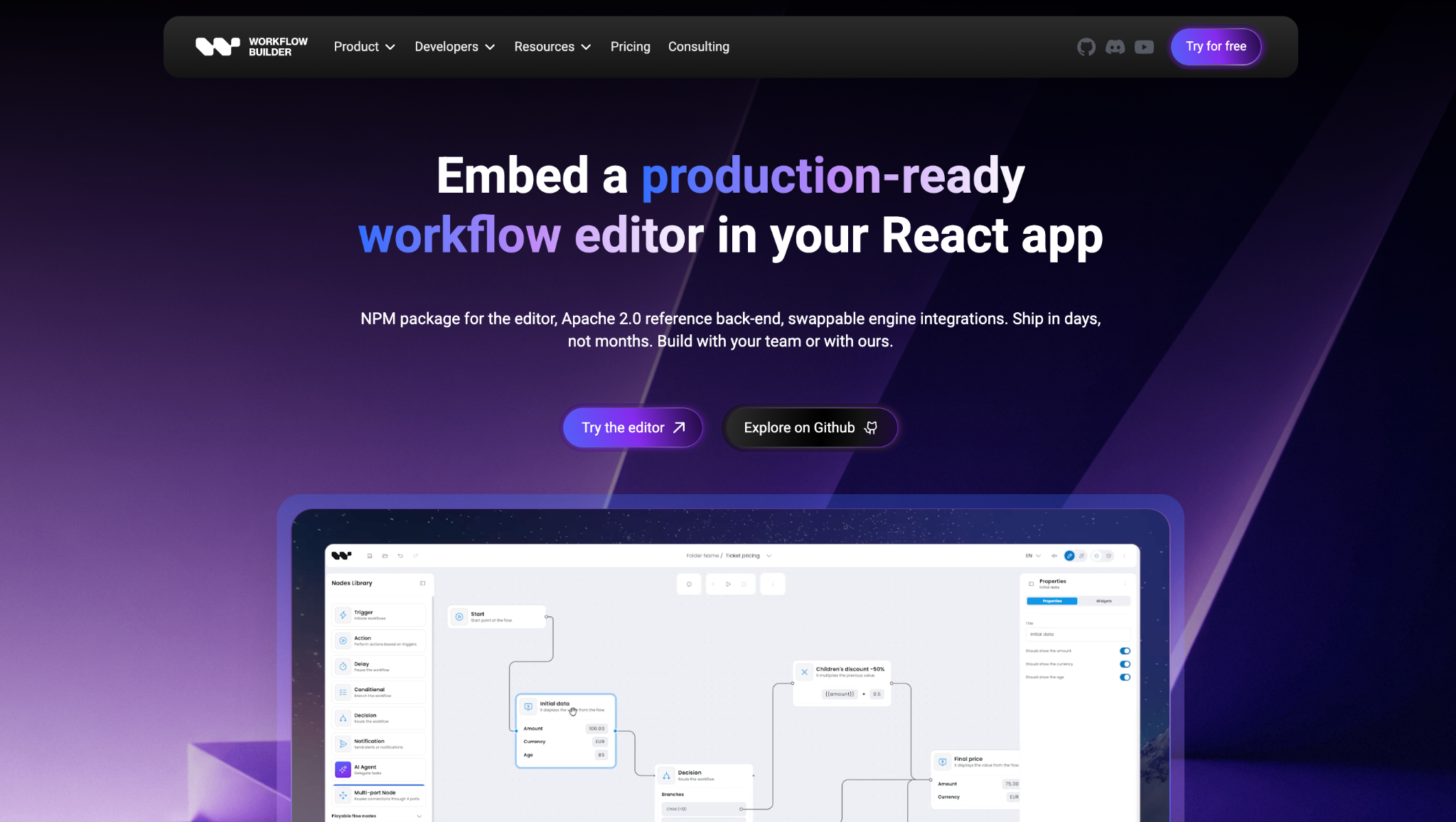
Task: Toggle Should show the amount switch
Action: pyautogui.click(x=1125, y=651)
